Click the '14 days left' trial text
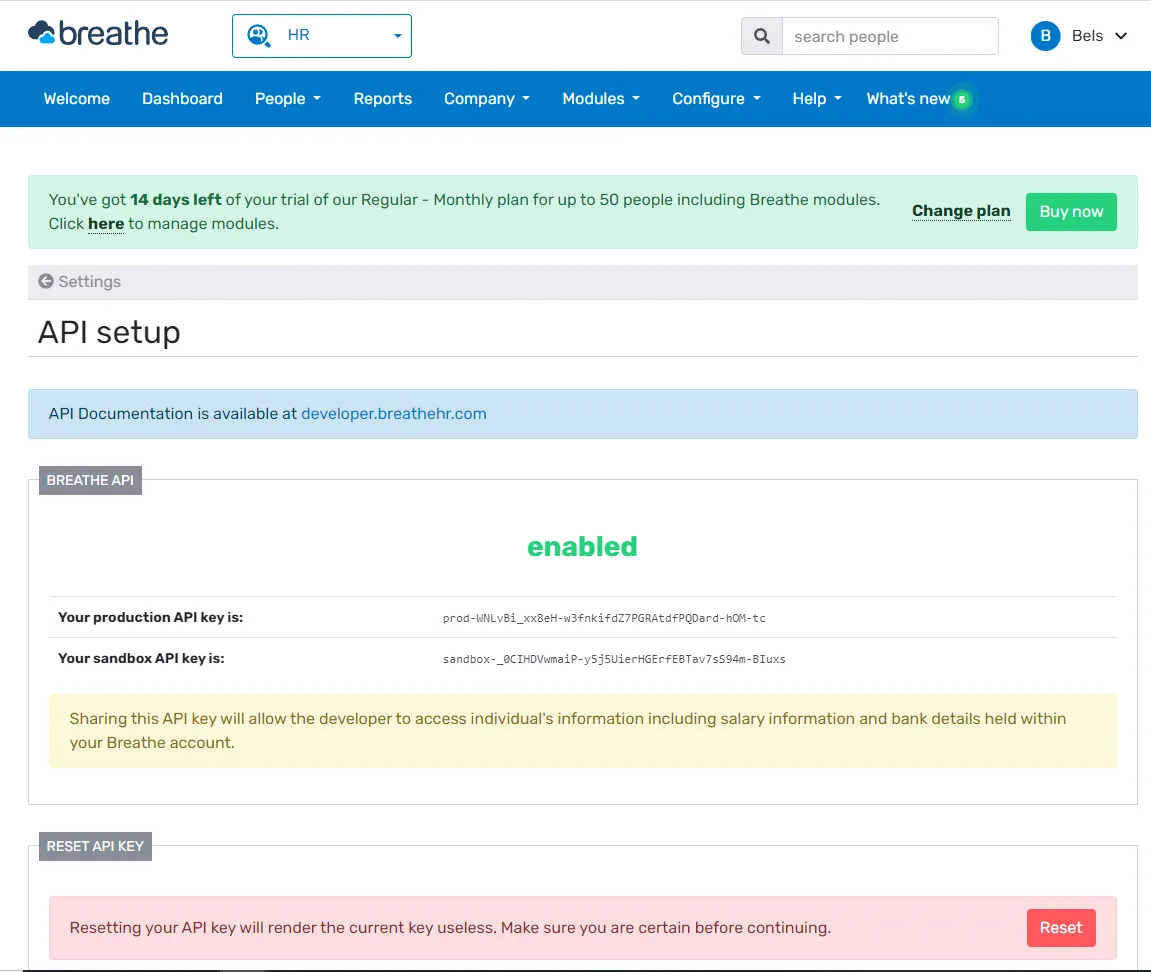This screenshot has width=1151, height=972. pos(175,200)
